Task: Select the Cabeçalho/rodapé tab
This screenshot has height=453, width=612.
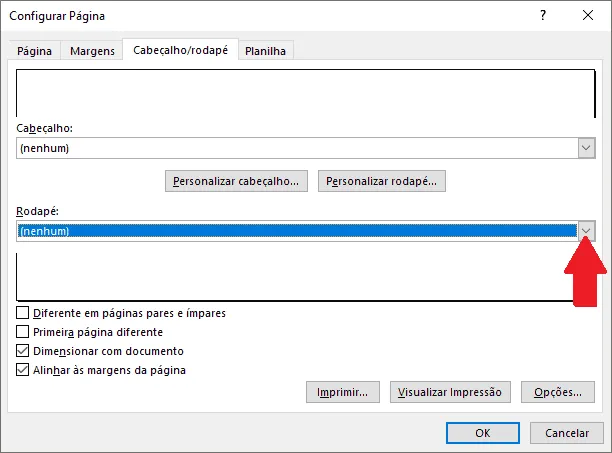Action: click(x=180, y=50)
